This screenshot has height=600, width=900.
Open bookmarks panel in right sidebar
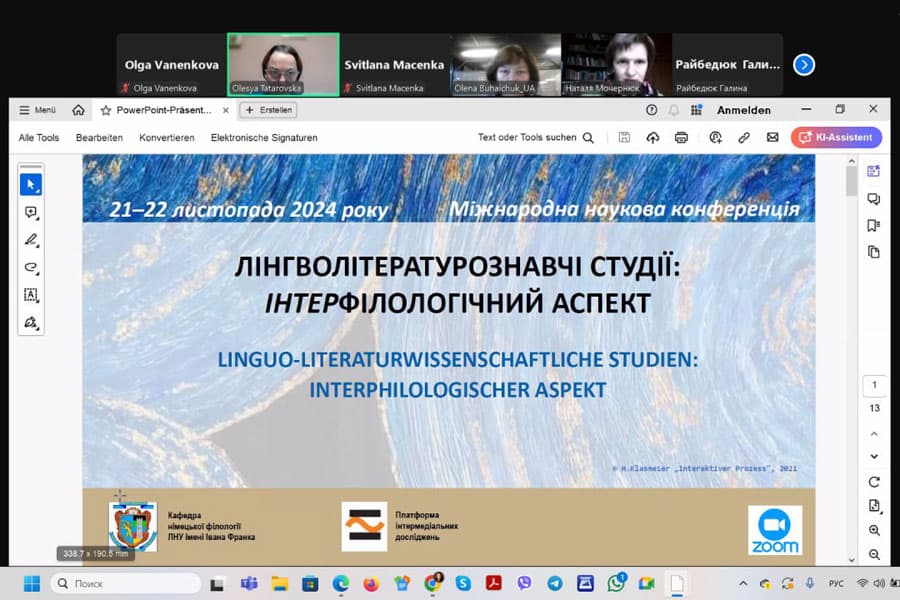pos(874,226)
